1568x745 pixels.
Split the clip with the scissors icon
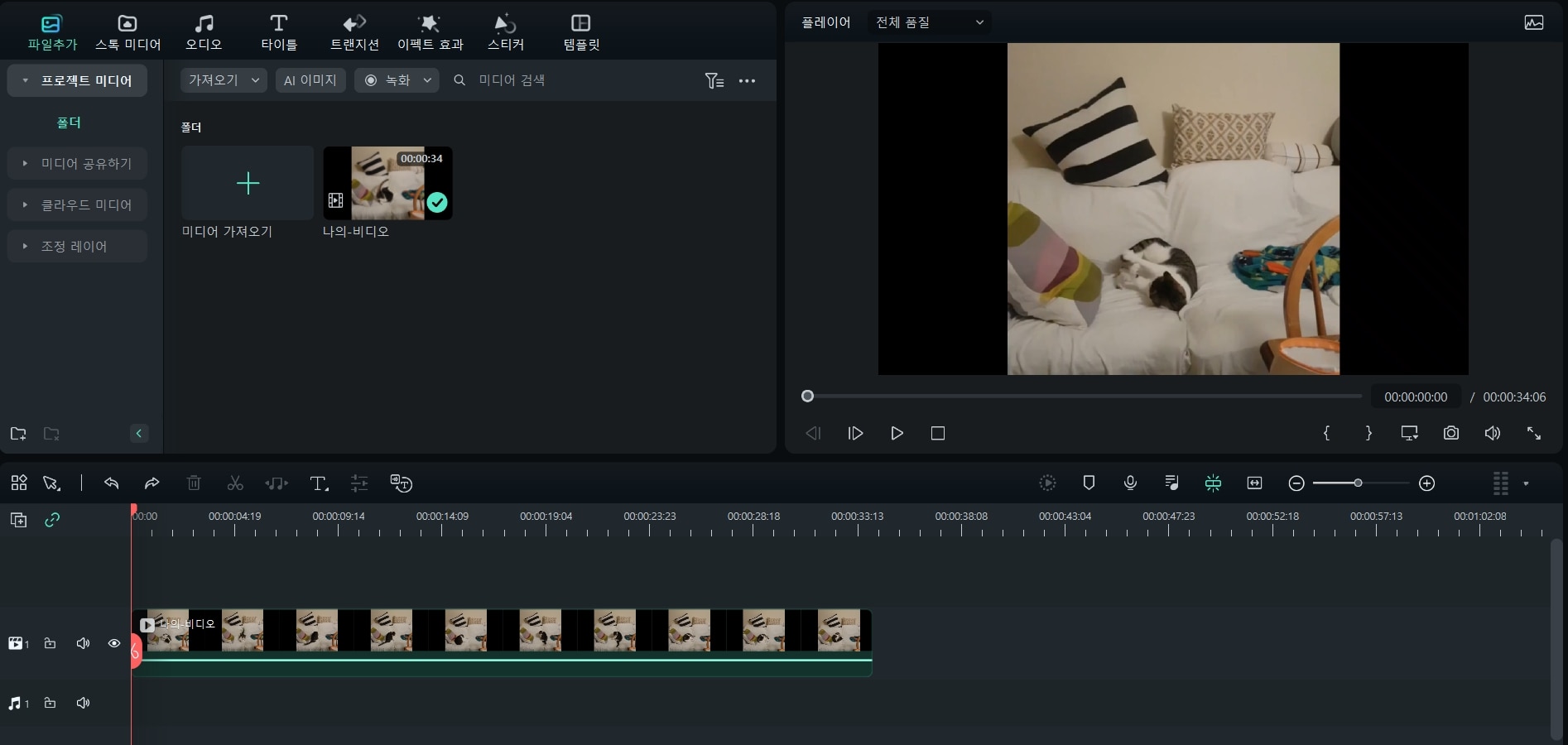coord(235,483)
